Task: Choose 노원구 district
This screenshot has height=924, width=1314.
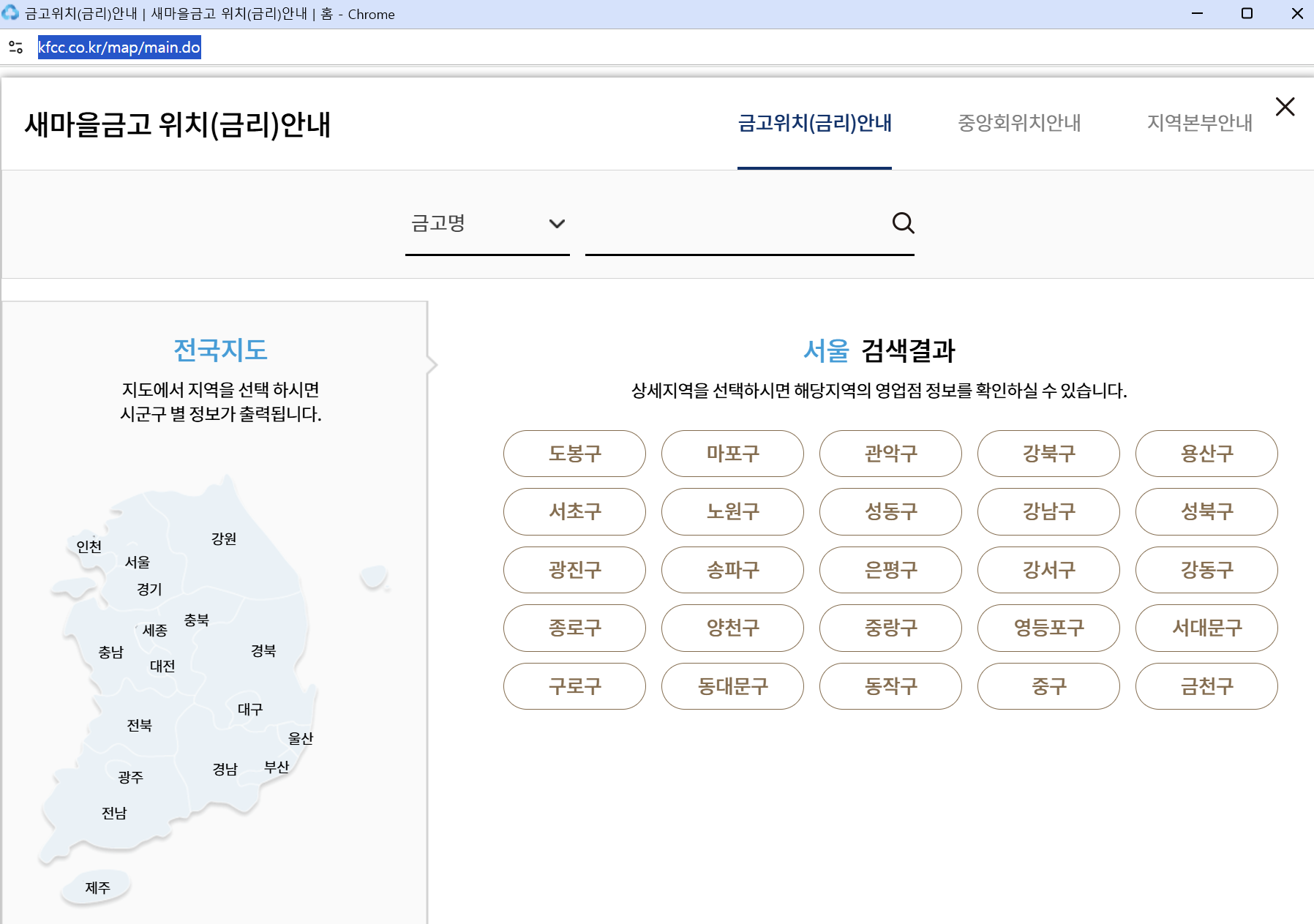Action: (x=732, y=511)
